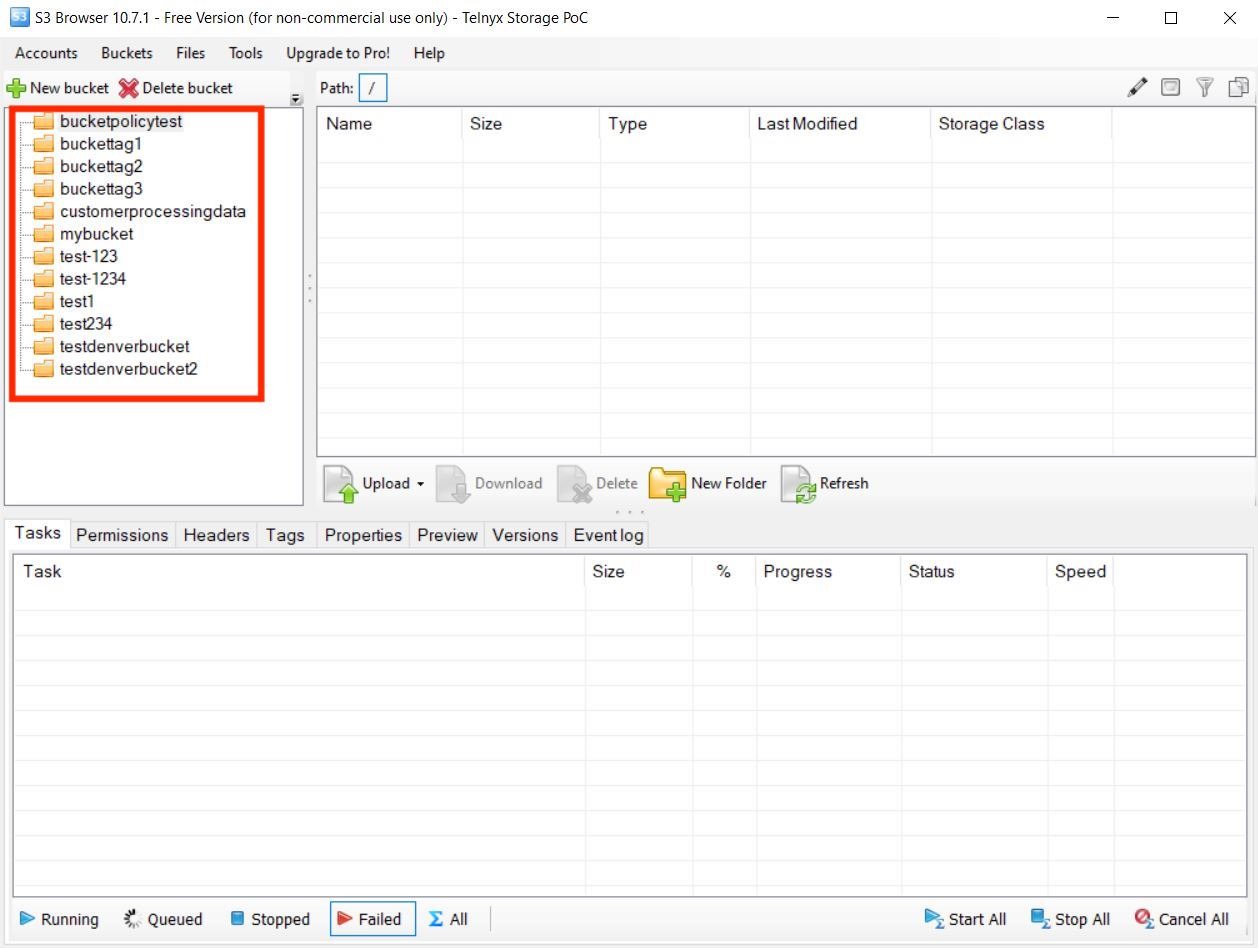Open the Buckets menu
The width and height of the screenshot is (1258, 948).
127,53
